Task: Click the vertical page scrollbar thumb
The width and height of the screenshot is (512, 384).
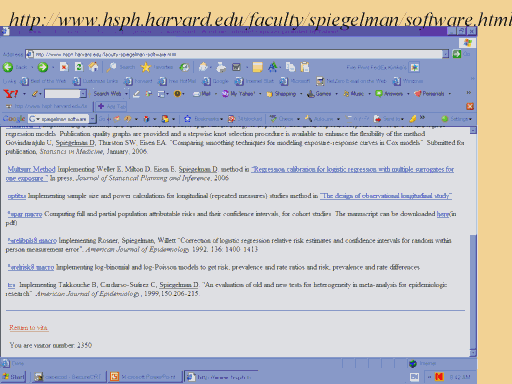Action: pyautogui.click(x=473, y=292)
